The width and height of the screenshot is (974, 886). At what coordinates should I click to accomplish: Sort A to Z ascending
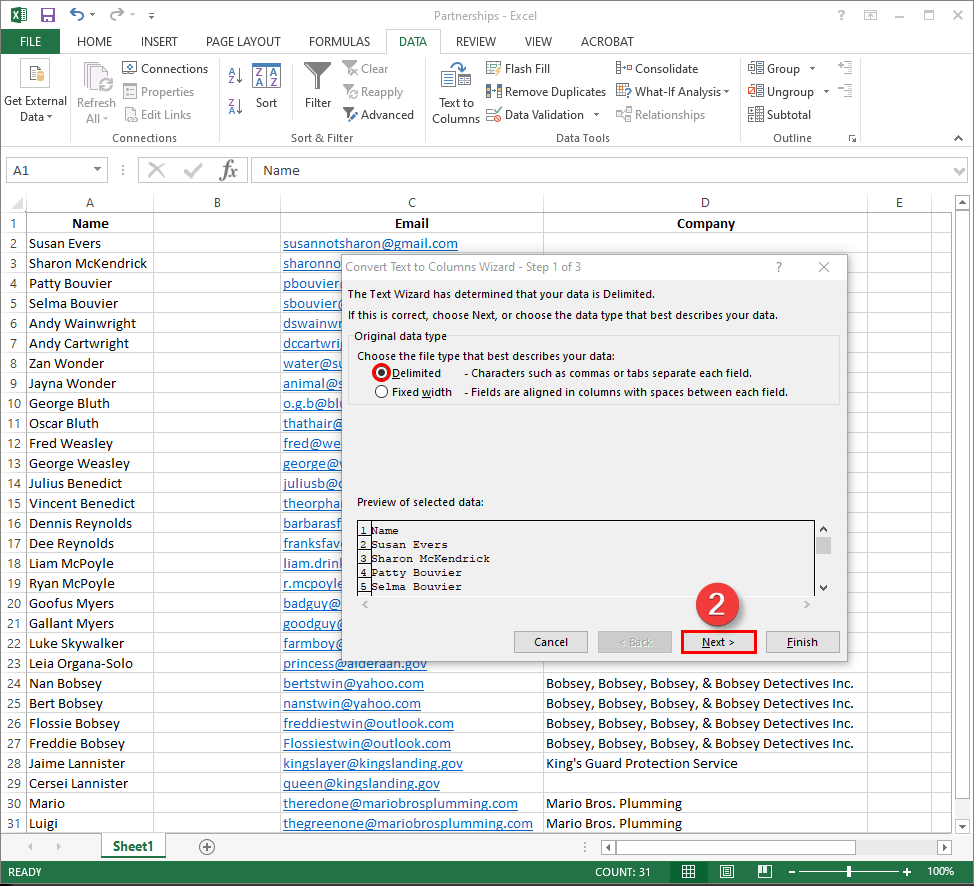point(235,75)
